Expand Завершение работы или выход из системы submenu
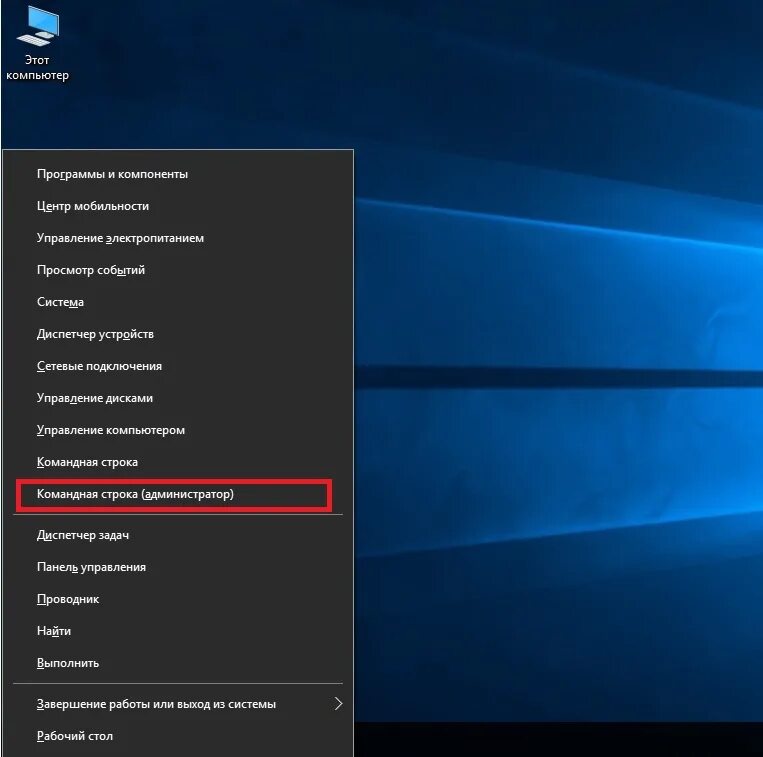 (x=178, y=704)
